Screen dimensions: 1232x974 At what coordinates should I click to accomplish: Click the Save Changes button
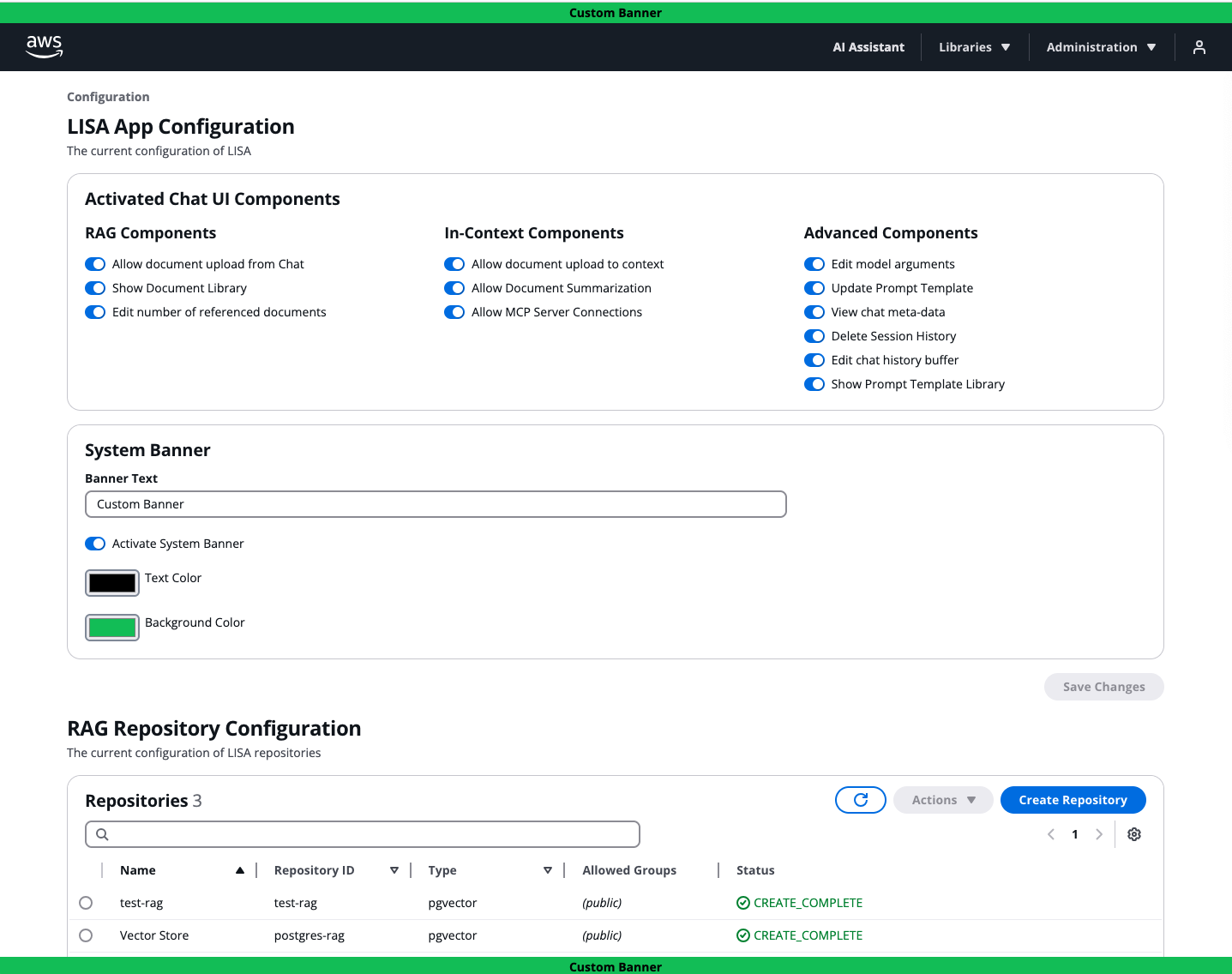(x=1103, y=687)
